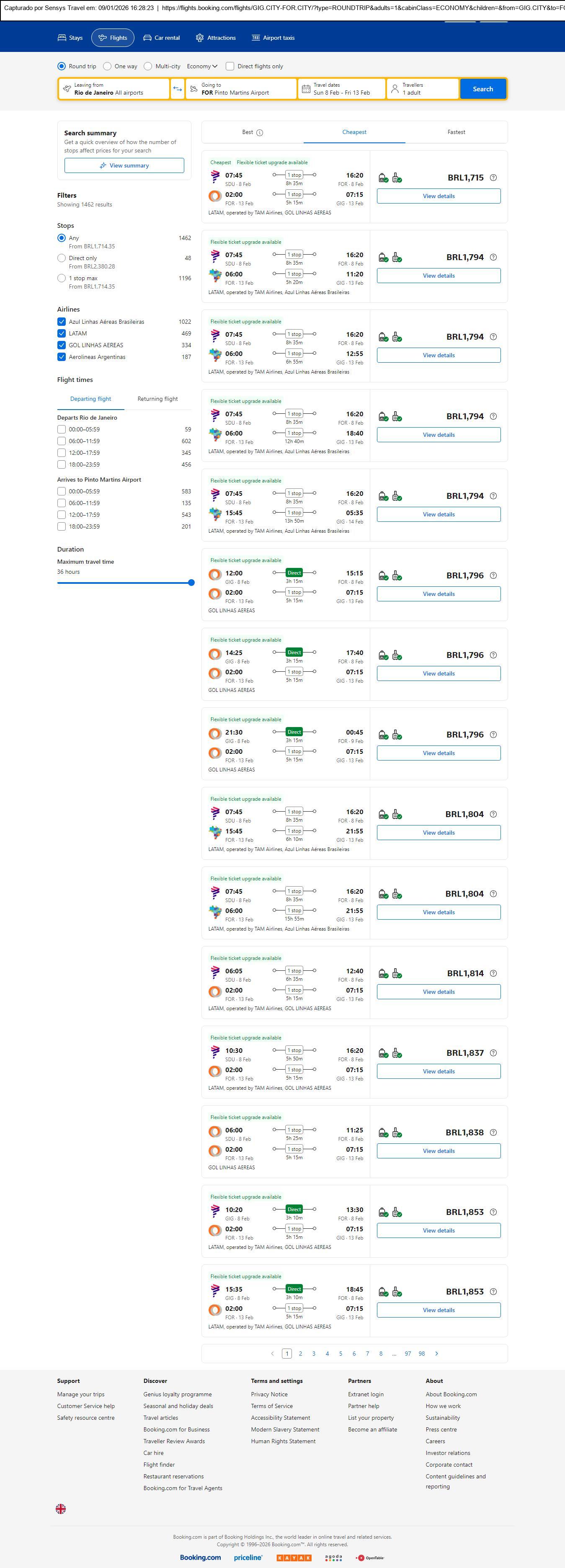This screenshot has height=1568, width=565.
Task: Click the info icon next to Best tab
Action: click(x=260, y=133)
